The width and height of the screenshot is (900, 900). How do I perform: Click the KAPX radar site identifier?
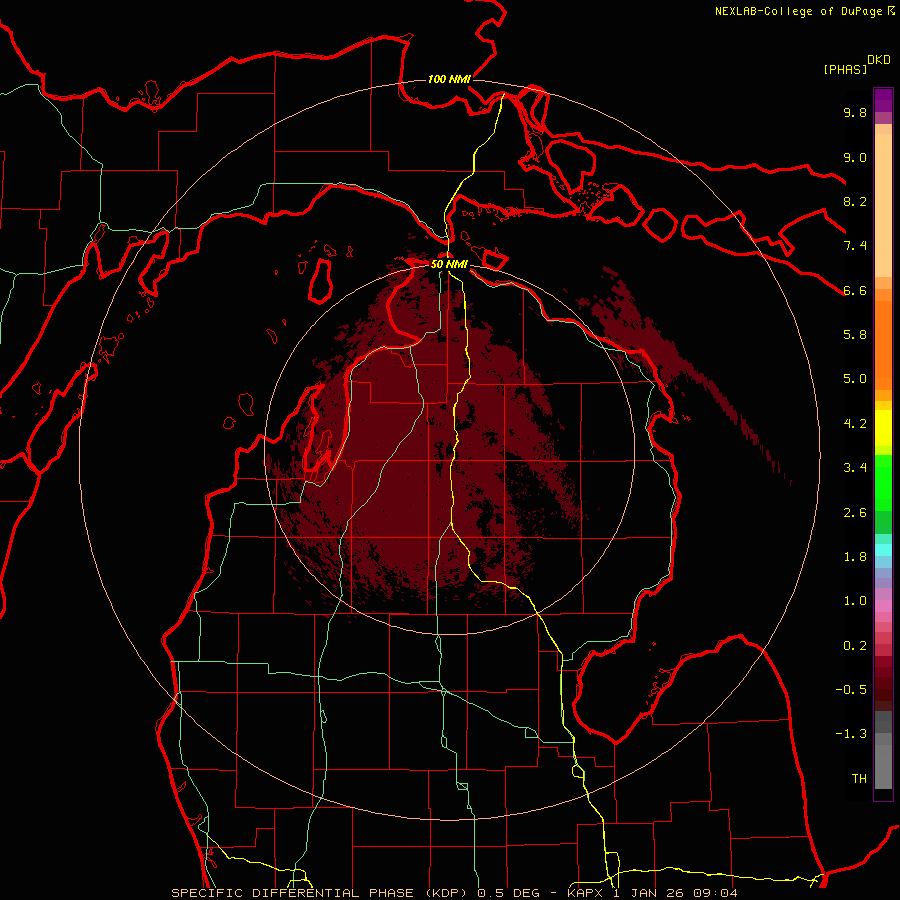pos(586,893)
